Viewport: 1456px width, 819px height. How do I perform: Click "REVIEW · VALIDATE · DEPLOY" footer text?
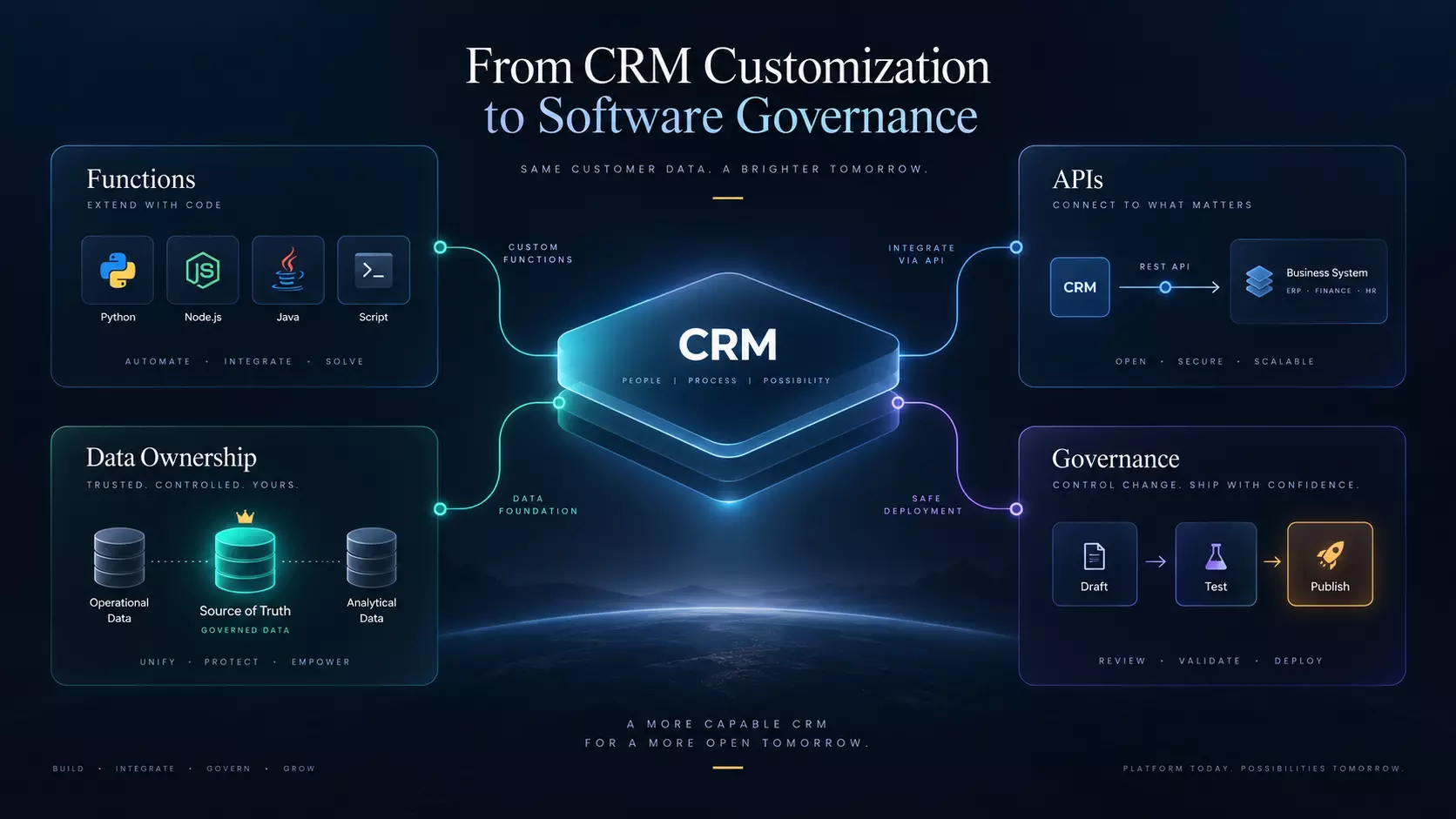coord(1210,661)
